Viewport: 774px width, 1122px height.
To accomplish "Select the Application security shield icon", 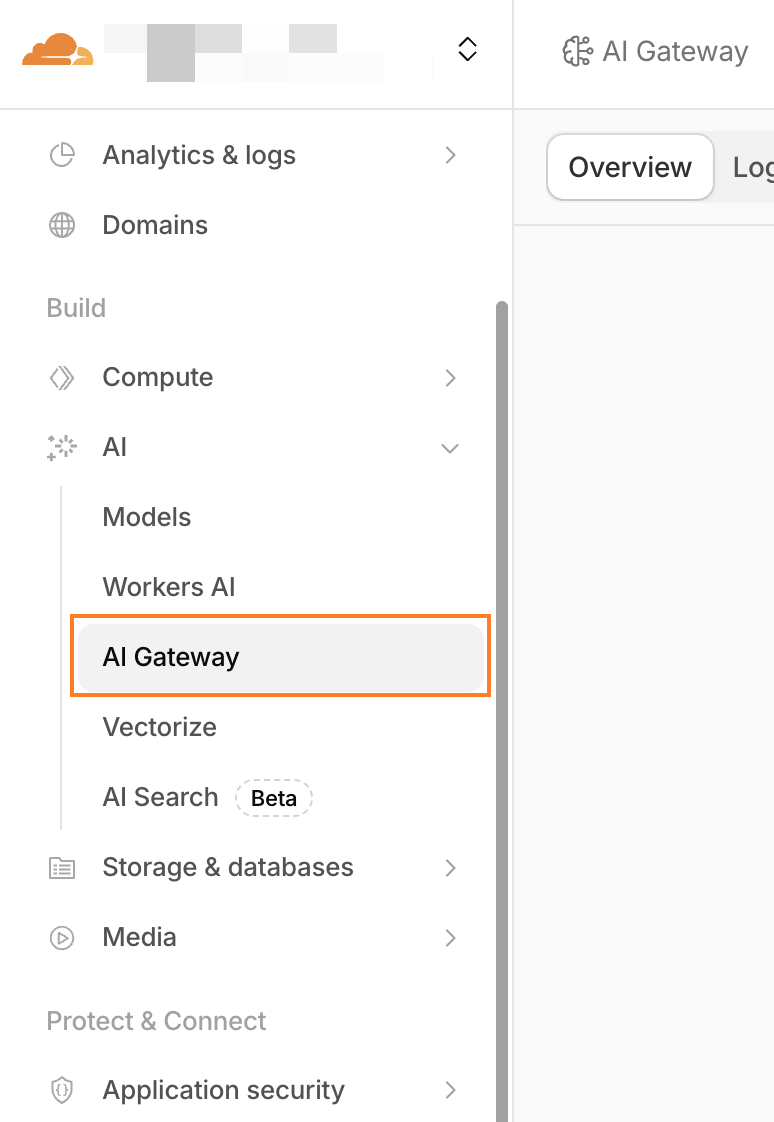I will coord(61,1090).
